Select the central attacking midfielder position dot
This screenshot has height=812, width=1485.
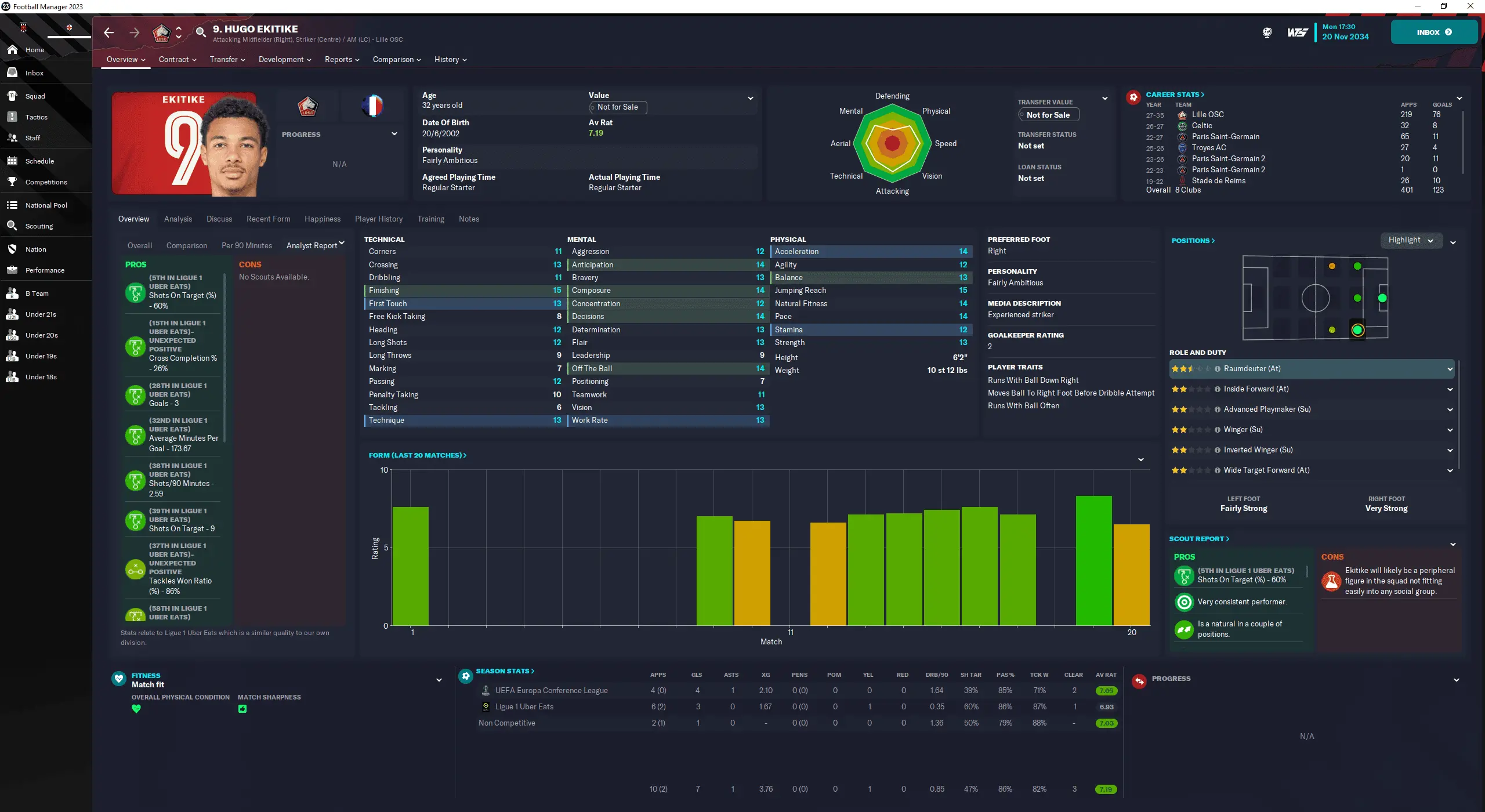(1357, 298)
